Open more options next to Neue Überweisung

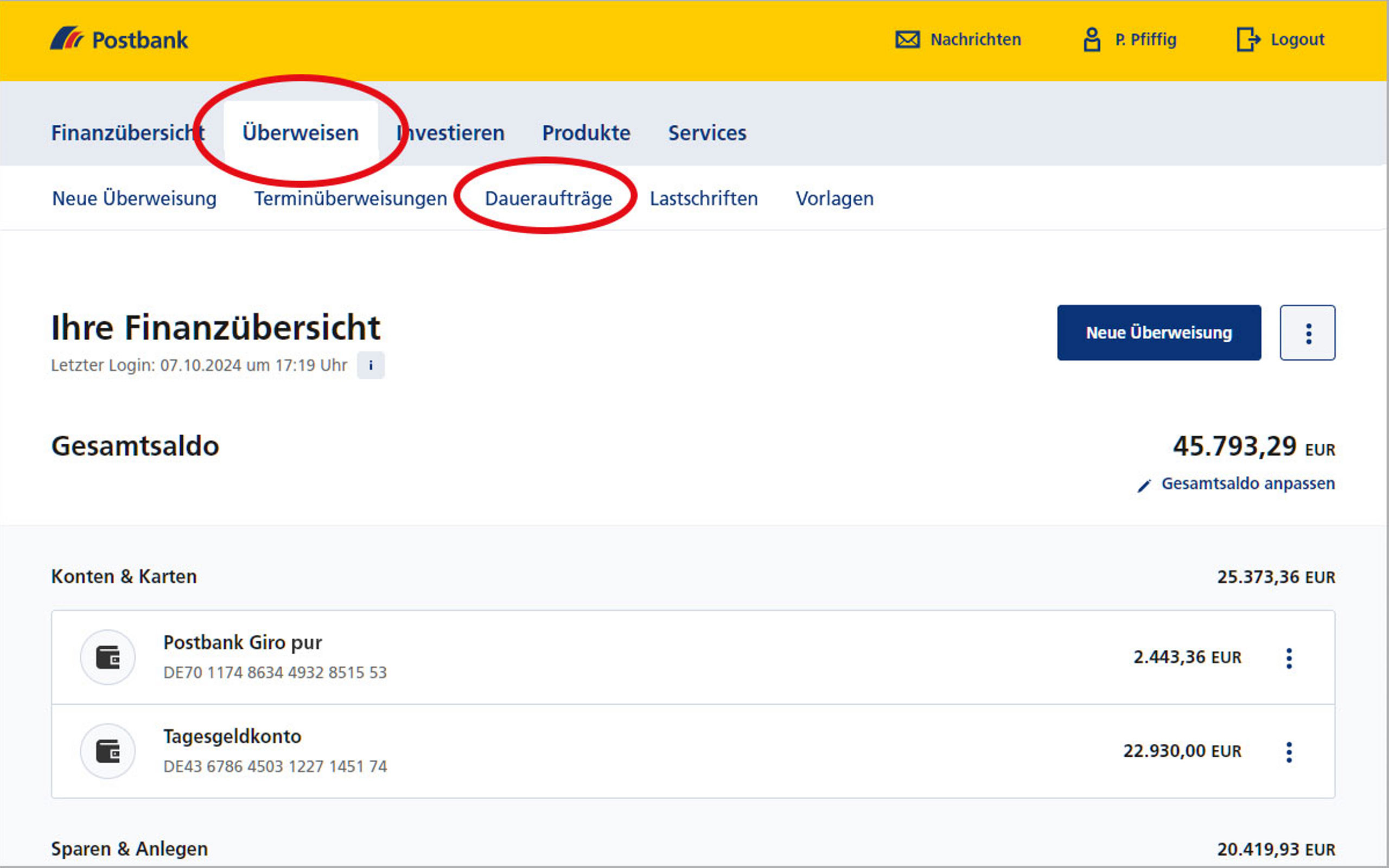click(1308, 333)
